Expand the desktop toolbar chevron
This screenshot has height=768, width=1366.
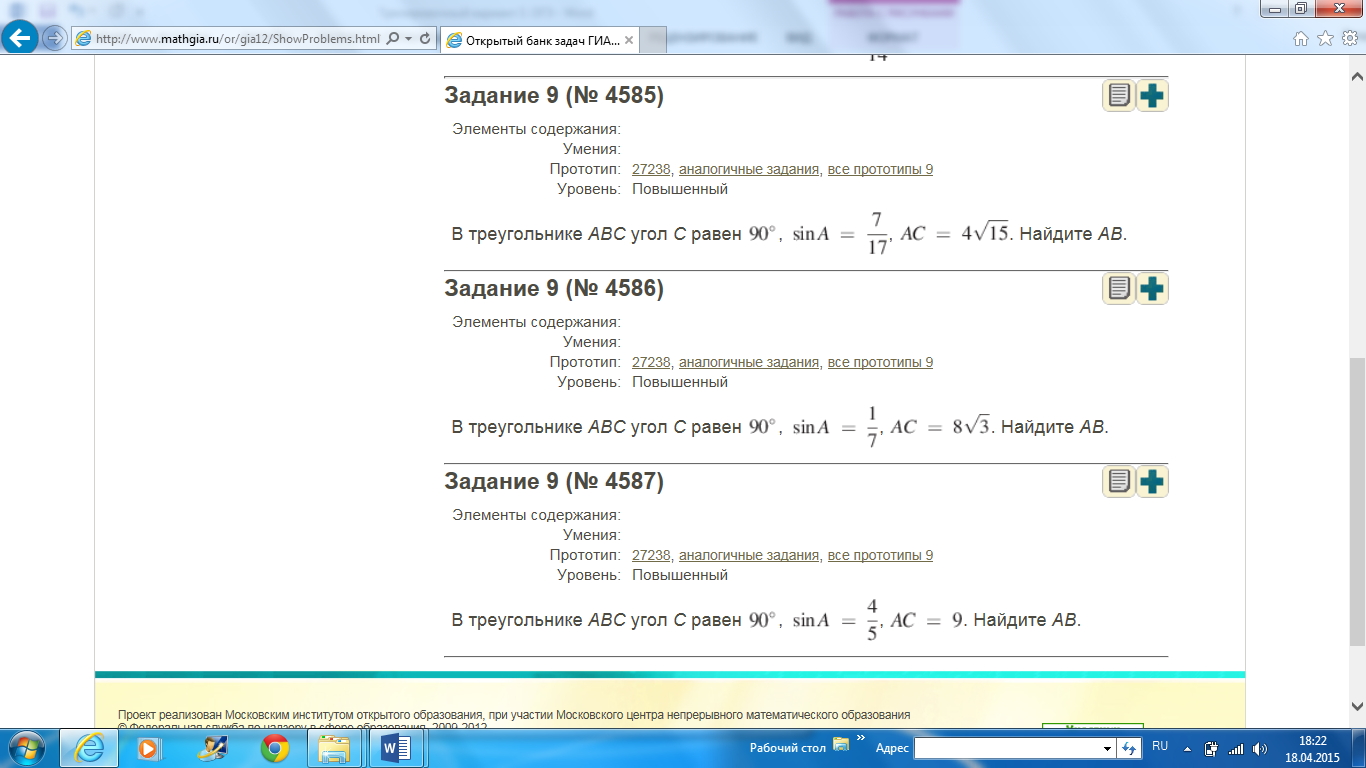tap(861, 740)
